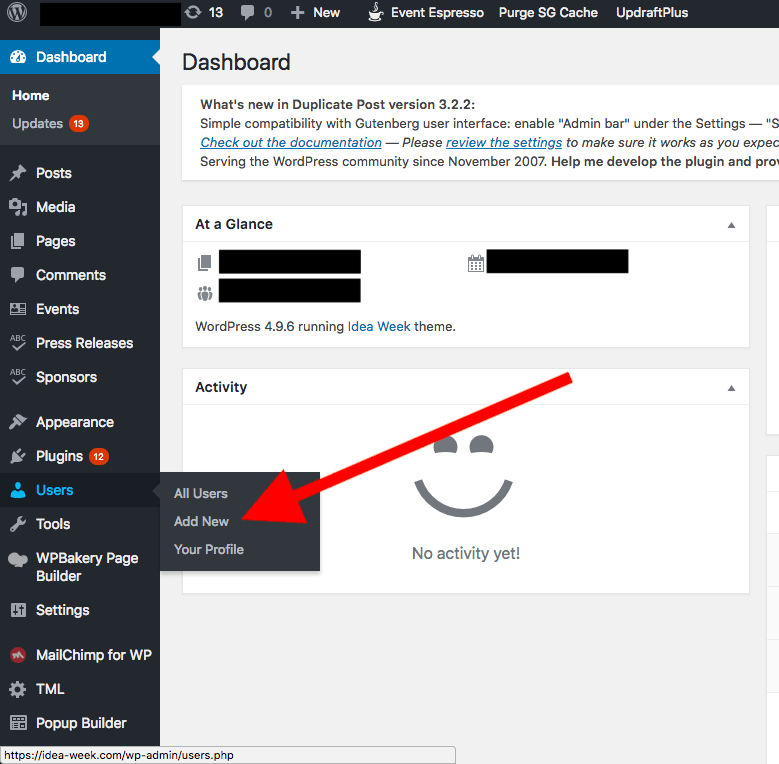Image resolution: width=779 pixels, height=764 pixels.
Task: Click the Posts pushpin icon
Action: (18, 173)
